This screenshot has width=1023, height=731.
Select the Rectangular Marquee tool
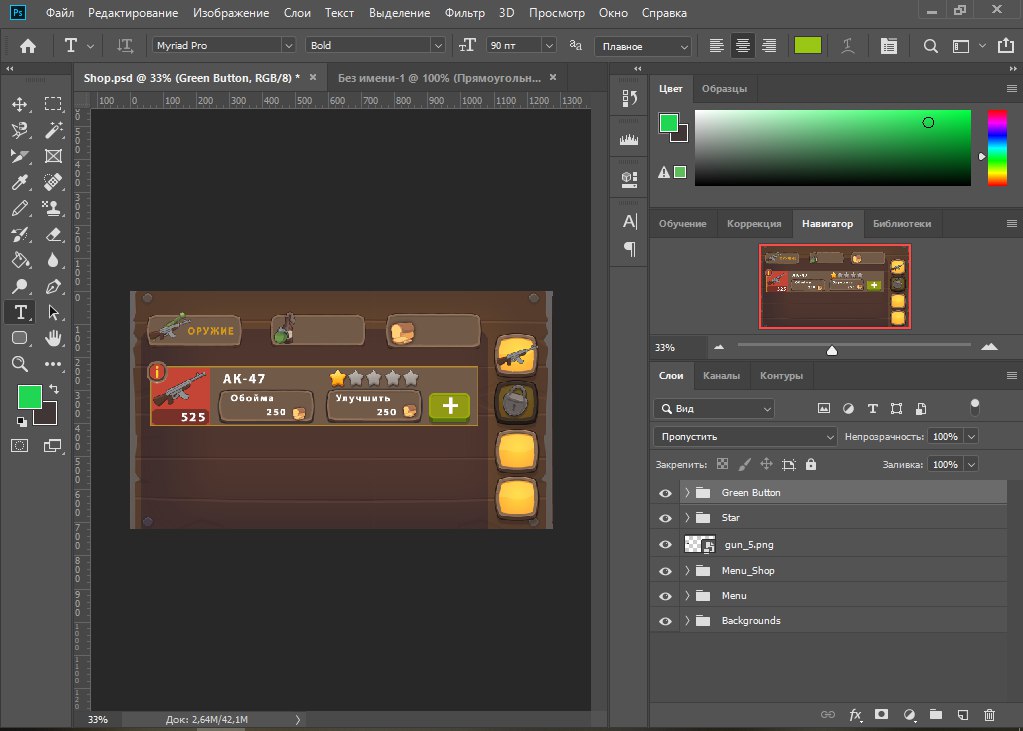click(x=53, y=104)
